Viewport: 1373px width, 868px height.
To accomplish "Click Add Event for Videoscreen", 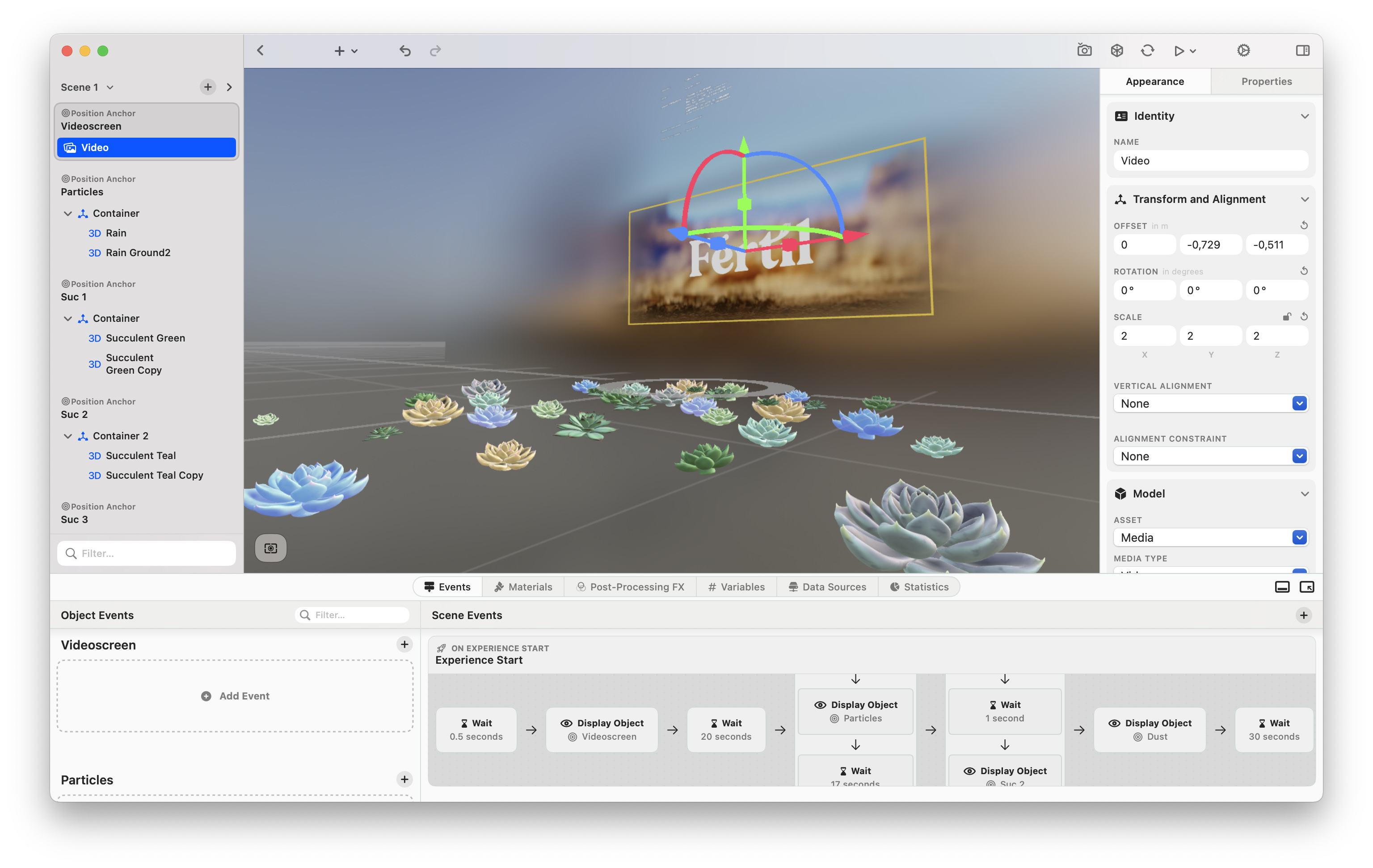I will [235, 696].
